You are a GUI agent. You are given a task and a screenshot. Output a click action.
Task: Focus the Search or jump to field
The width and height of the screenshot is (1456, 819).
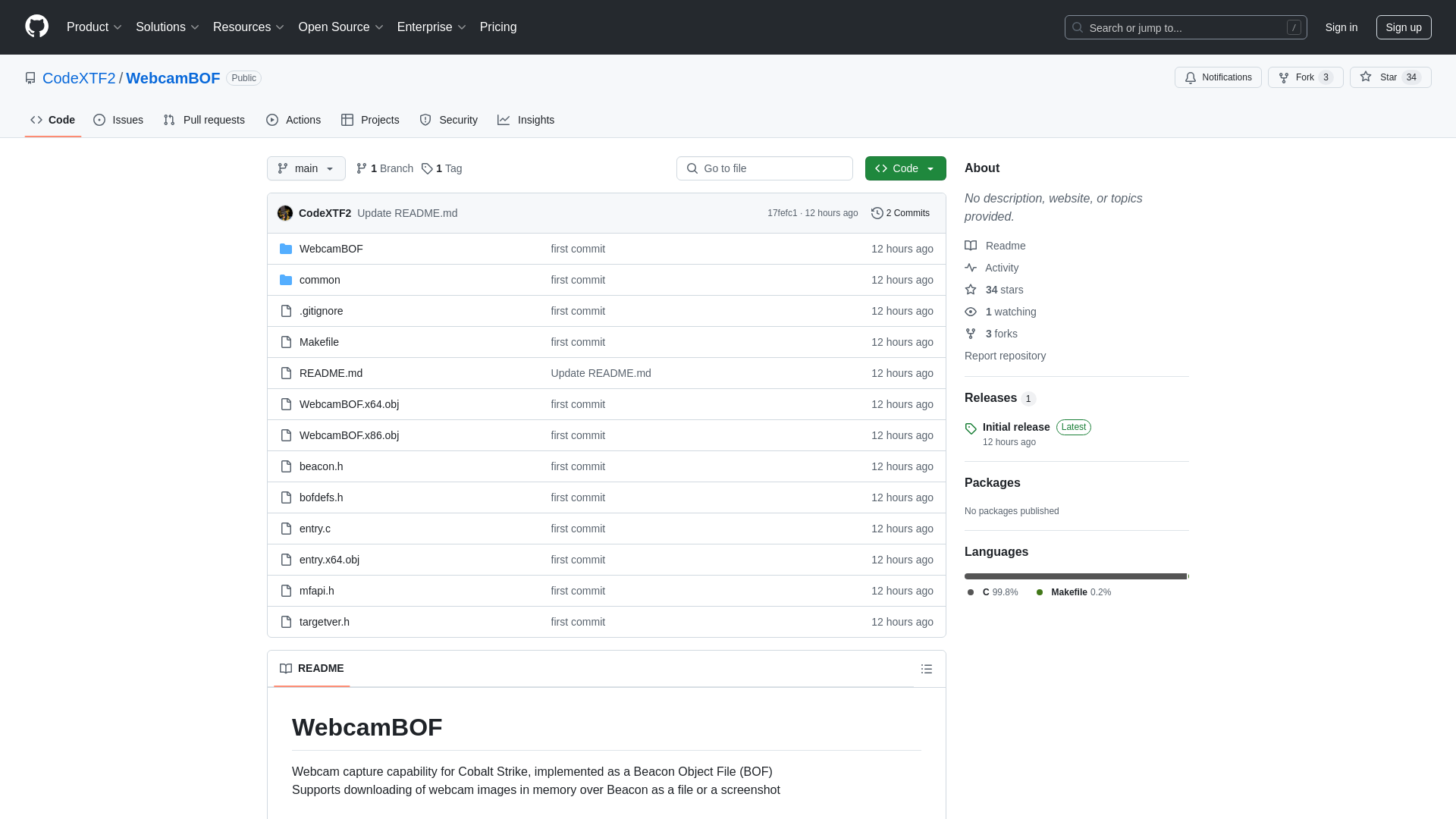pyautogui.click(x=1186, y=27)
